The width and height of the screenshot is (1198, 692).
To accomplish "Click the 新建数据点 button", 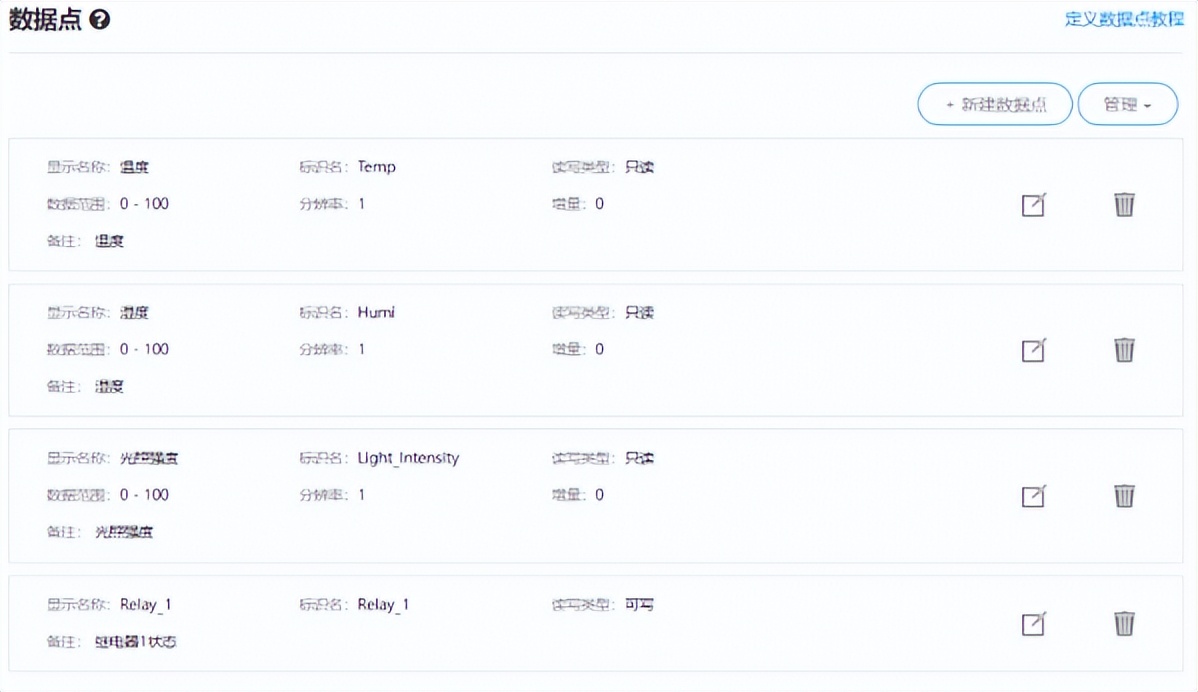I will [995, 104].
